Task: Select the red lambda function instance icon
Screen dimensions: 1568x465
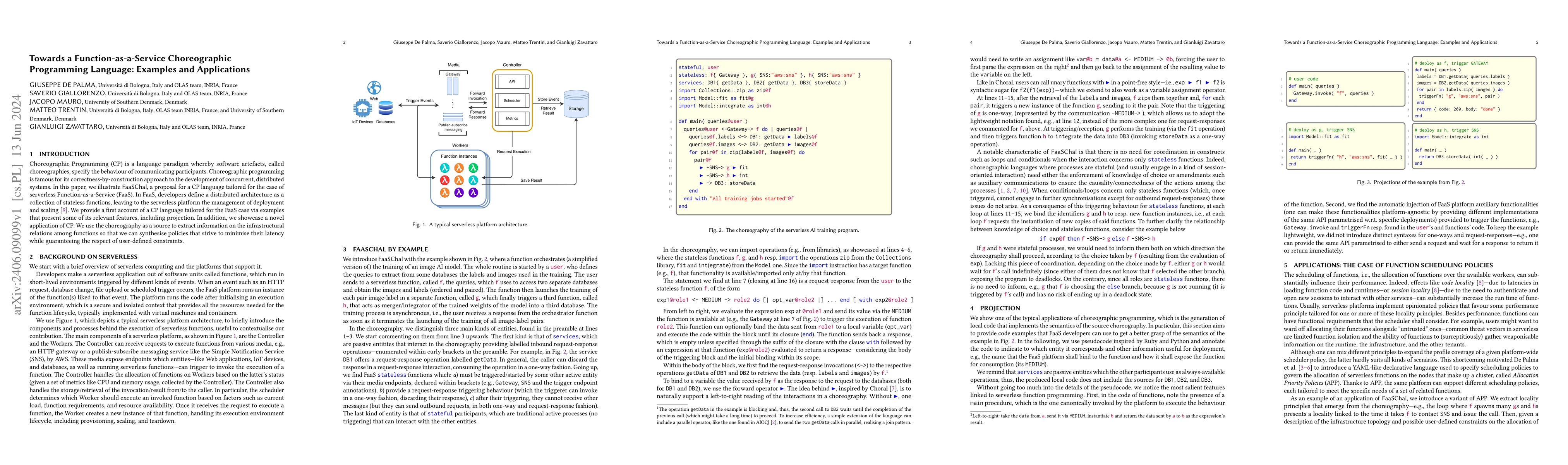Action: click(x=445, y=180)
